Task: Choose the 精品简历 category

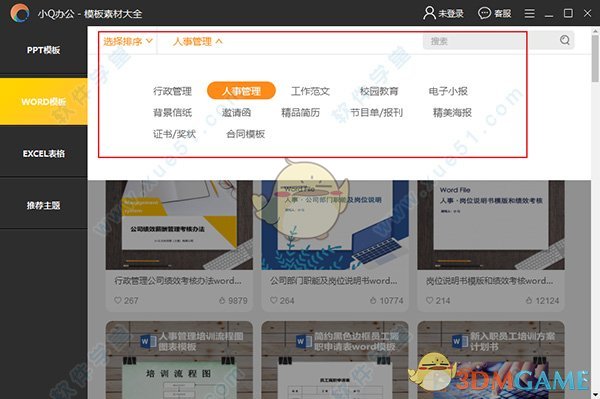Action: [300, 112]
